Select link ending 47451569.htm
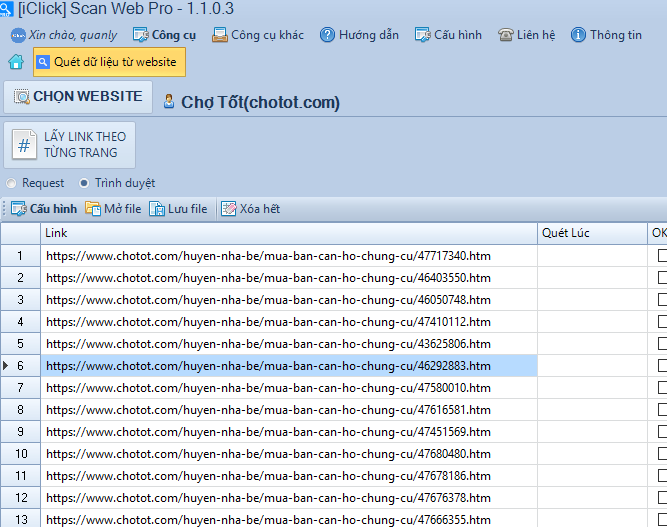667x527 pixels. [x=289, y=432]
